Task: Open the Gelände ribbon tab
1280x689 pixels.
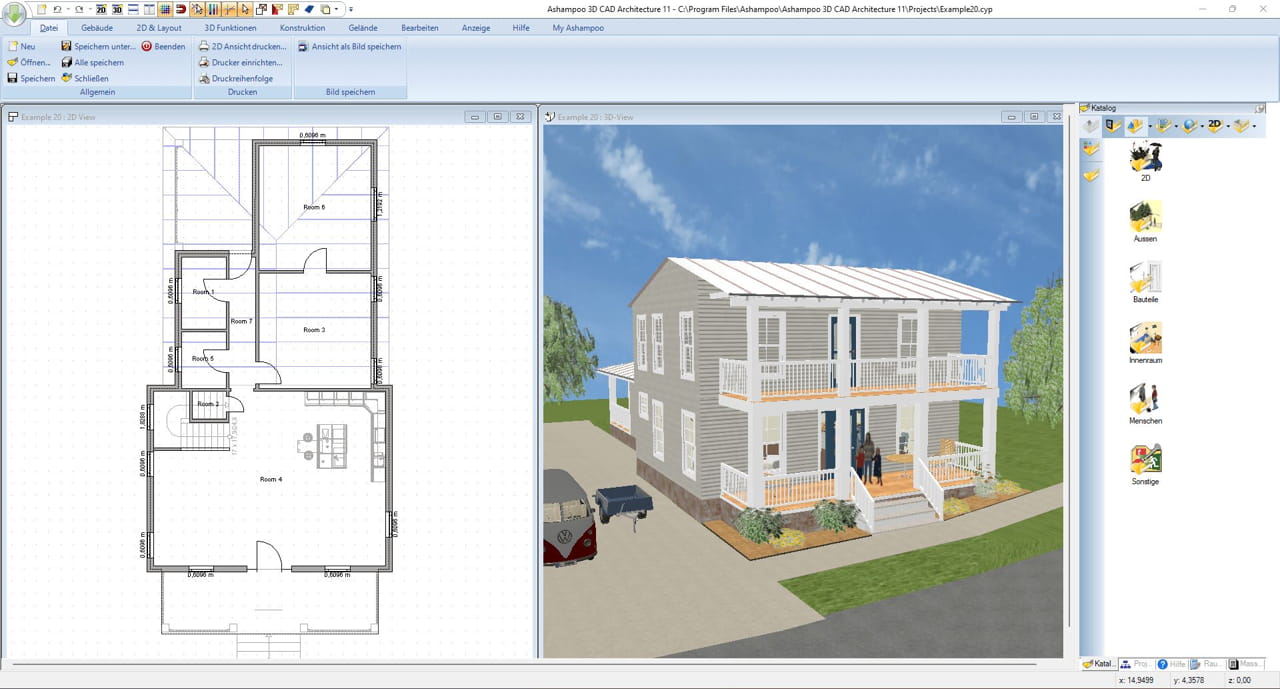Action: coord(364,27)
